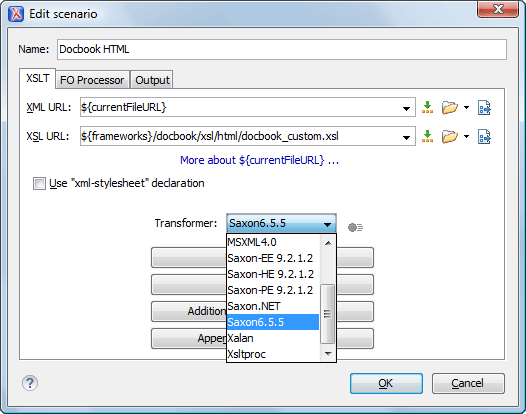Click the insert editor variables icon for XML URL
The width and height of the screenshot is (526, 414).
(x=427, y=107)
